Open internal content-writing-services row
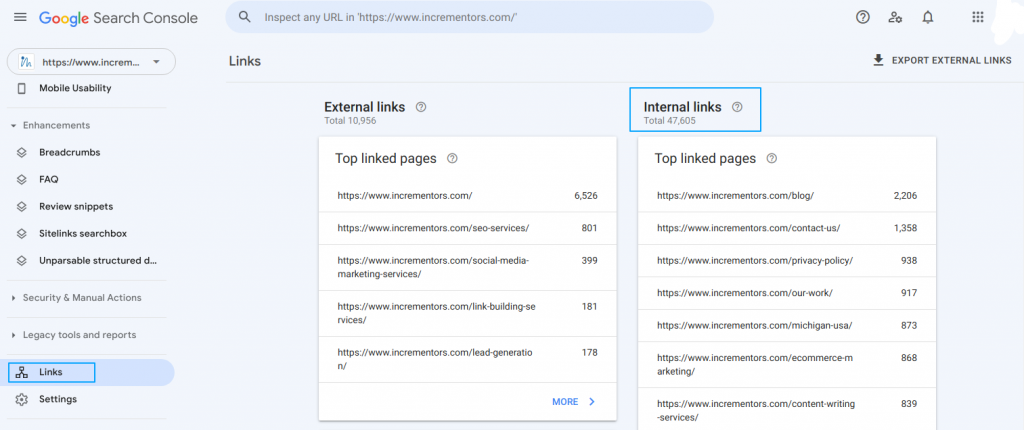Screen dimensions: 1024x430 point(787,410)
